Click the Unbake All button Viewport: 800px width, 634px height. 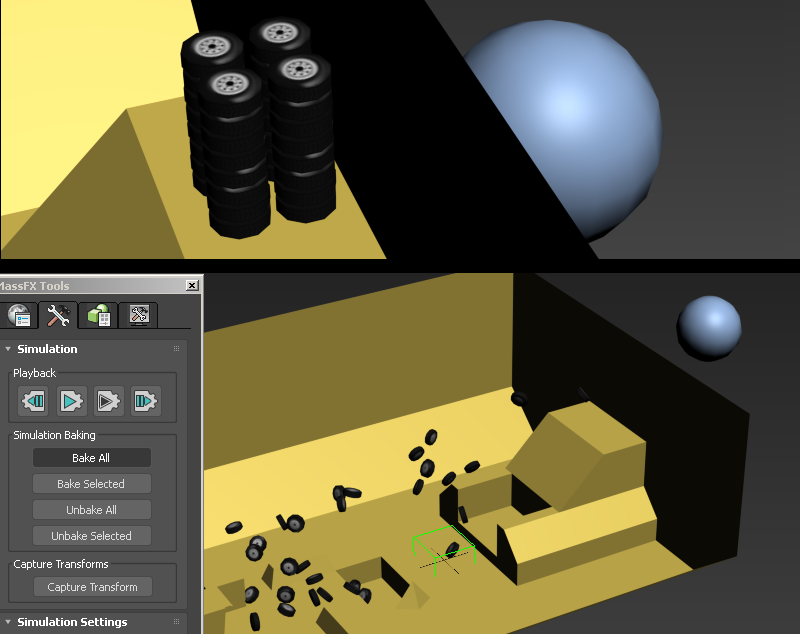click(x=92, y=510)
